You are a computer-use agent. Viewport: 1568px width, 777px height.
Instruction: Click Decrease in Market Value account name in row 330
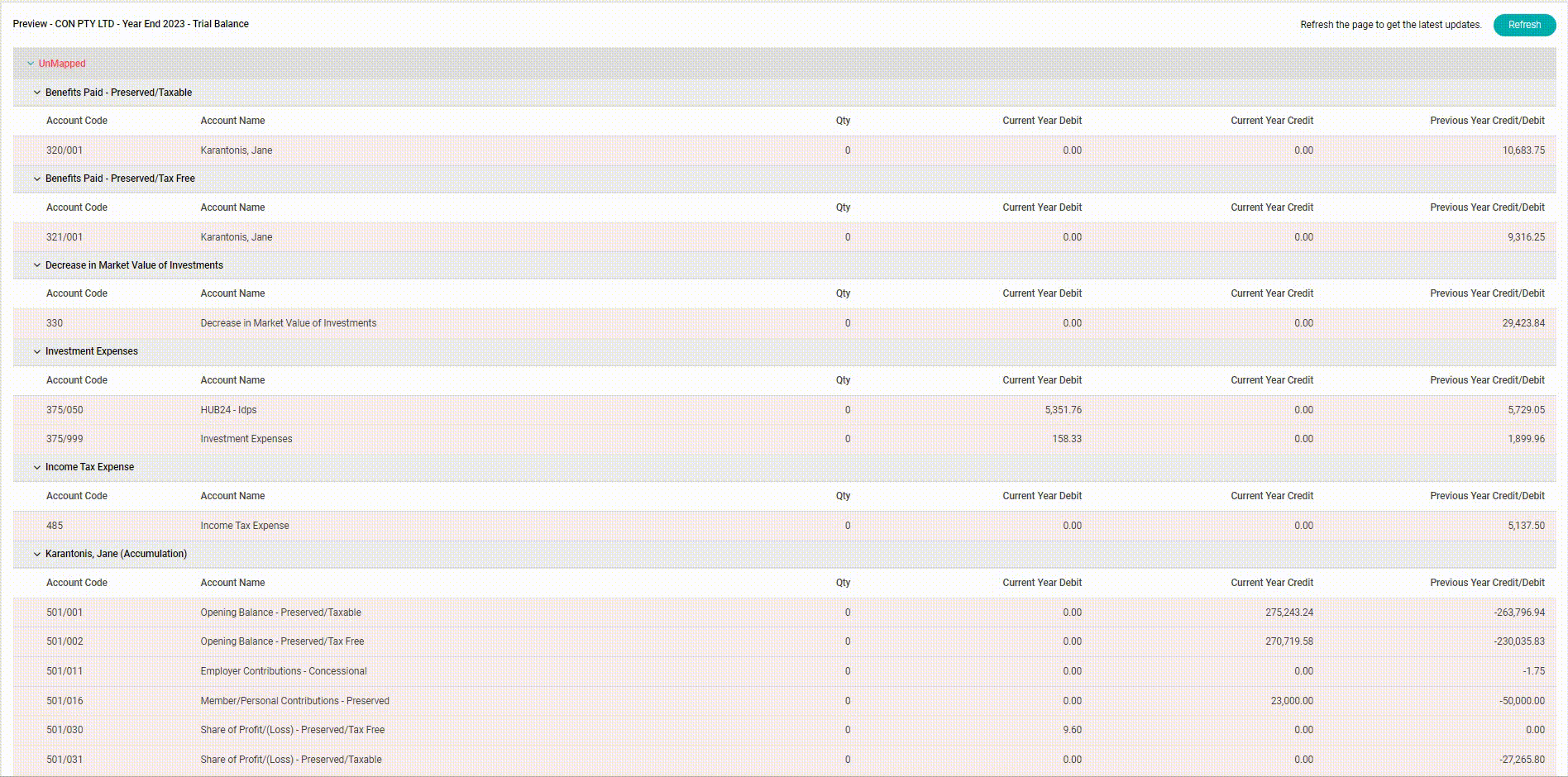pos(288,323)
